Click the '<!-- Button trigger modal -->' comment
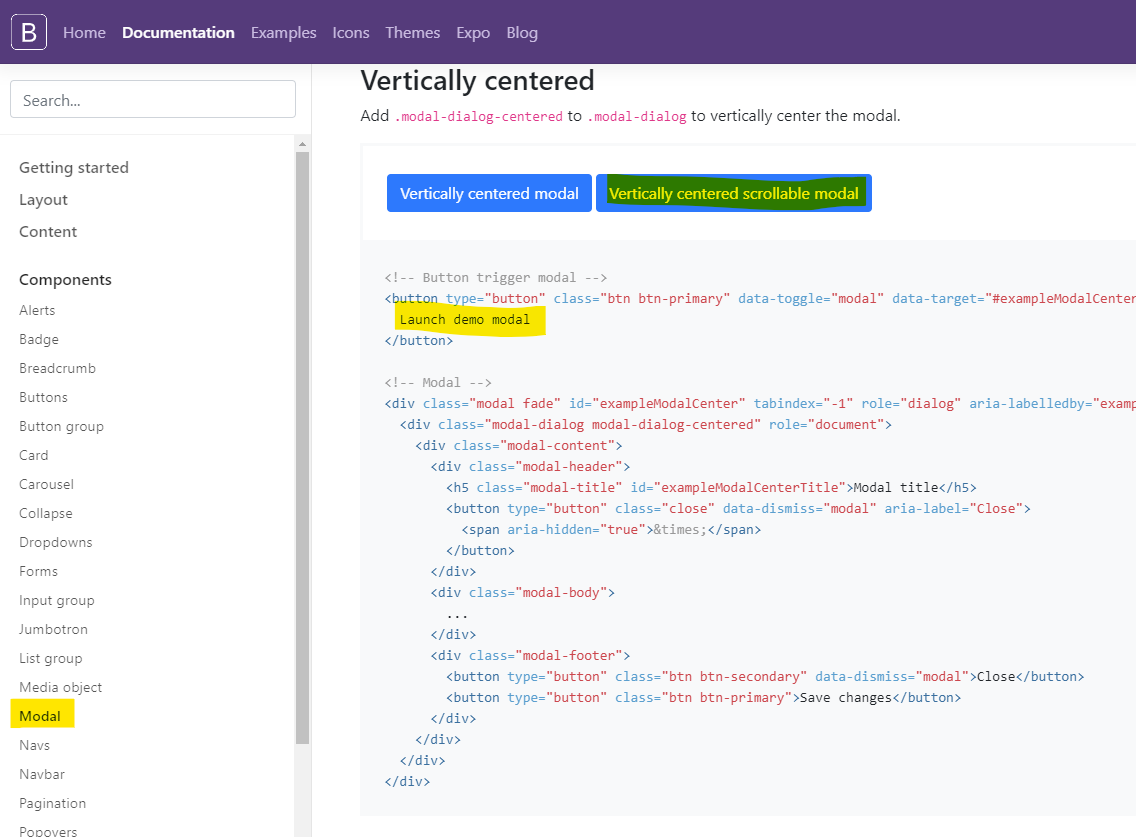Image resolution: width=1136 pixels, height=837 pixels. 496,278
